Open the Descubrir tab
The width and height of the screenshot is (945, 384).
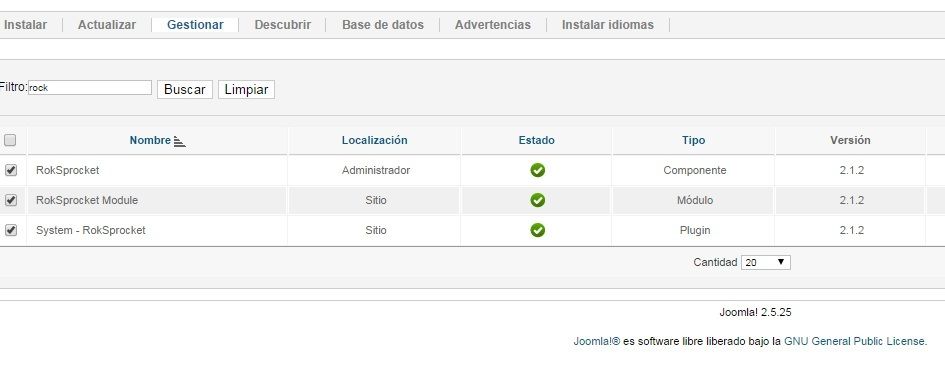283,25
